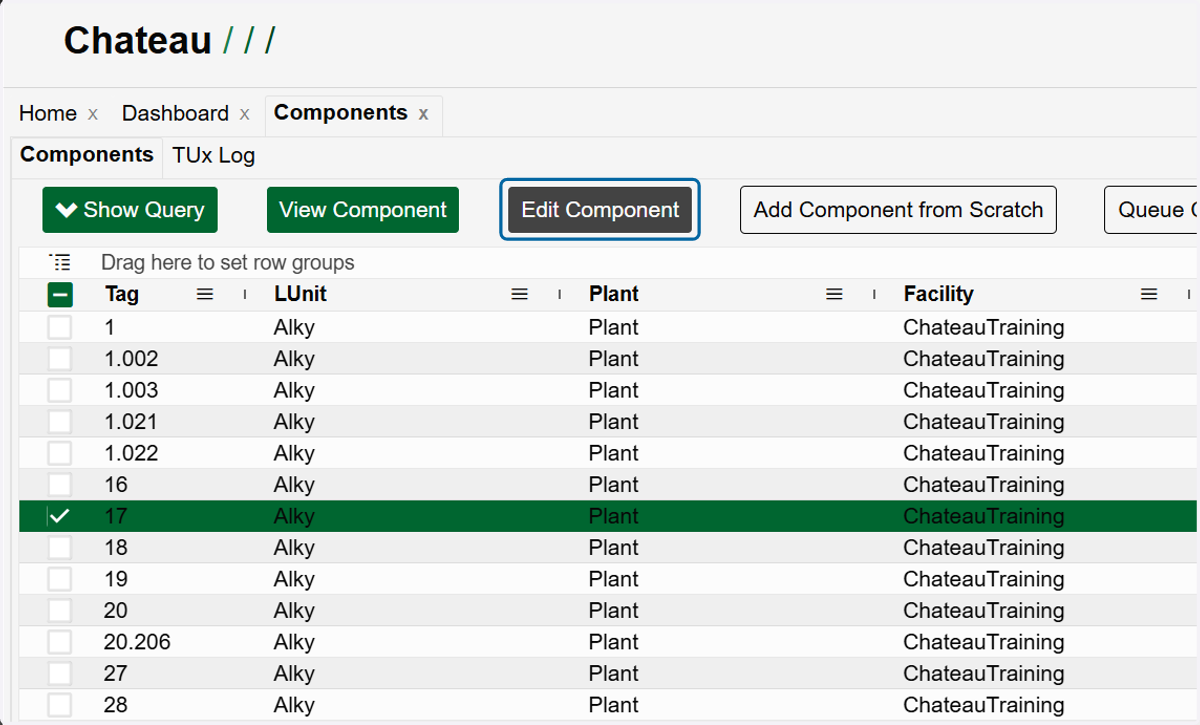The width and height of the screenshot is (1200, 725).
Task: Click the row groups list icon
Action: click(61, 263)
